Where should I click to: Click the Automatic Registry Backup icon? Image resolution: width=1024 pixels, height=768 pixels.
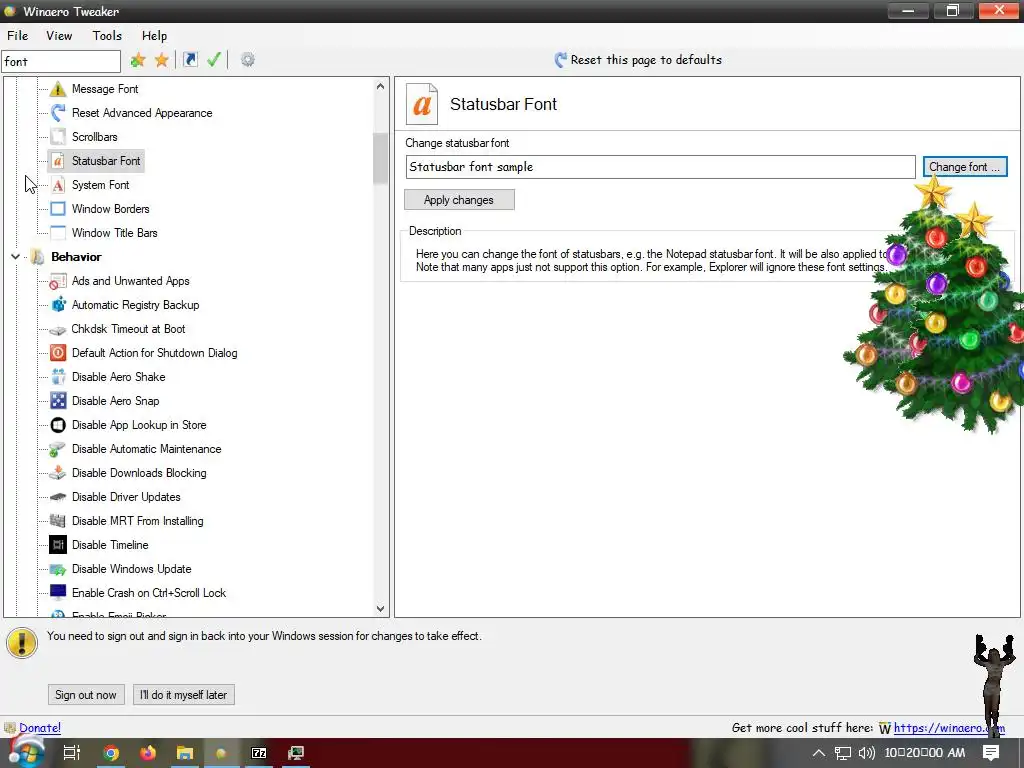(x=58, y=305)
